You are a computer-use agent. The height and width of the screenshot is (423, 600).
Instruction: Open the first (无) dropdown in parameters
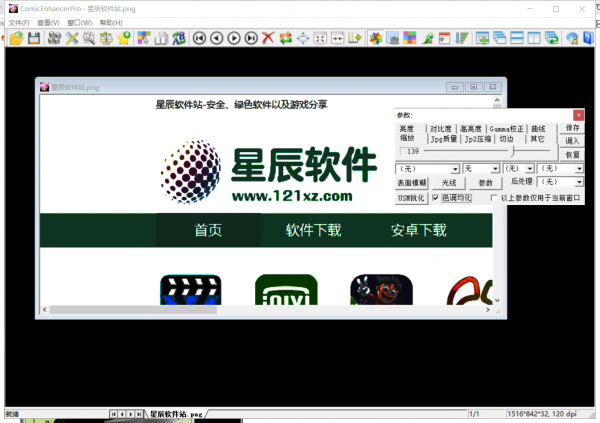[x=455, y=169]
